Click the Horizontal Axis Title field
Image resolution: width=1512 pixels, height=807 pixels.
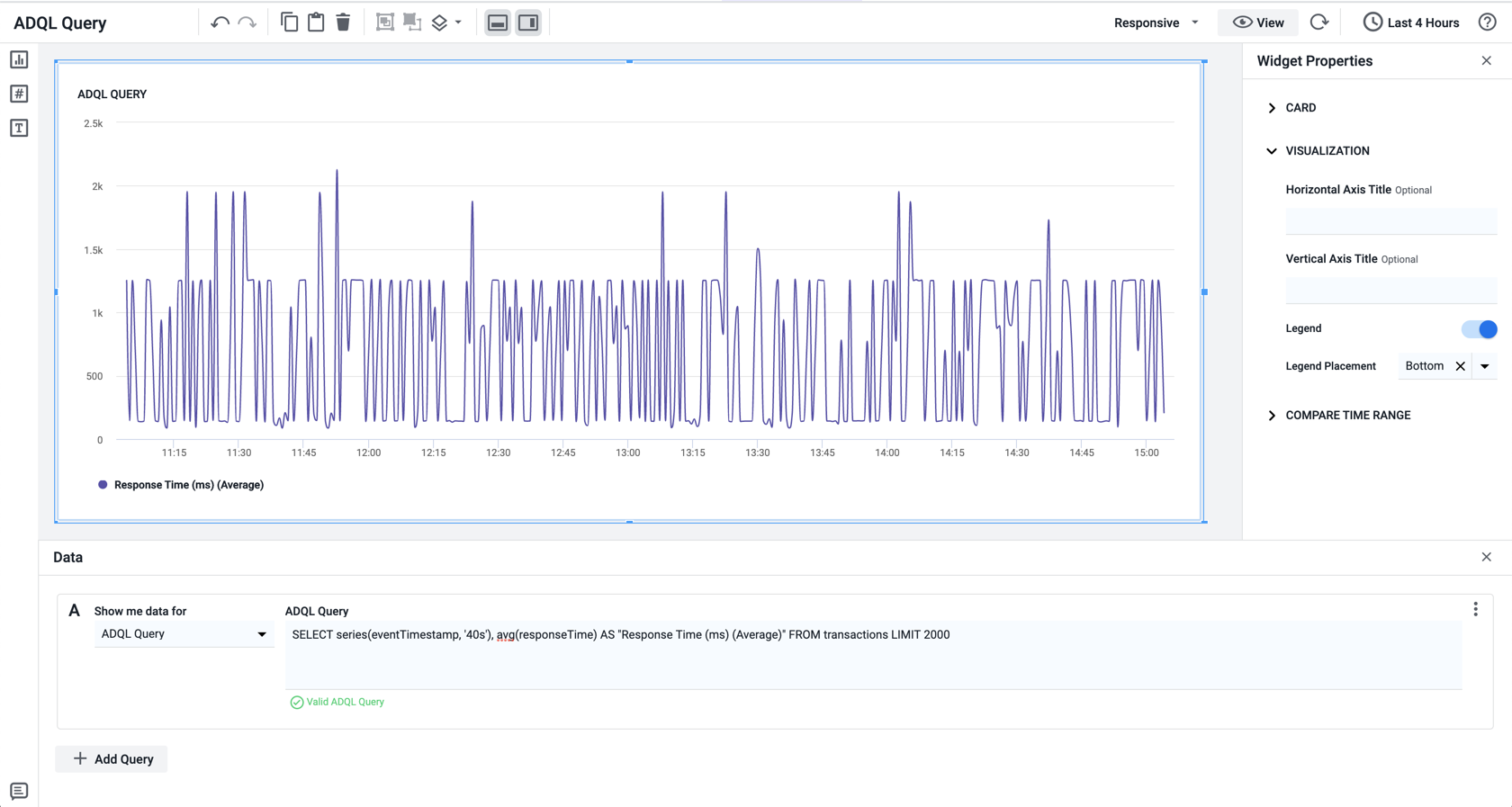[1390, 220]
